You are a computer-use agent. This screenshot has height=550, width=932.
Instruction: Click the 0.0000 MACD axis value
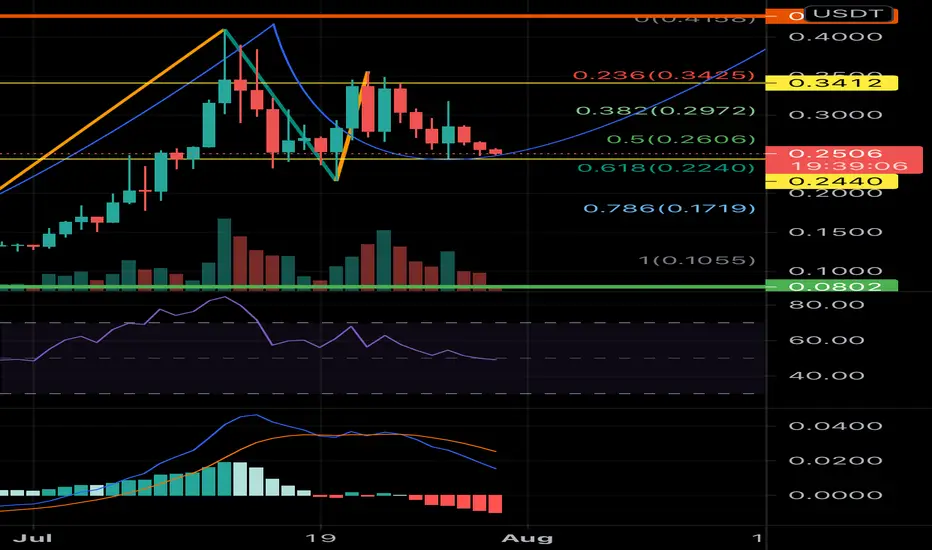coord(835,495)
